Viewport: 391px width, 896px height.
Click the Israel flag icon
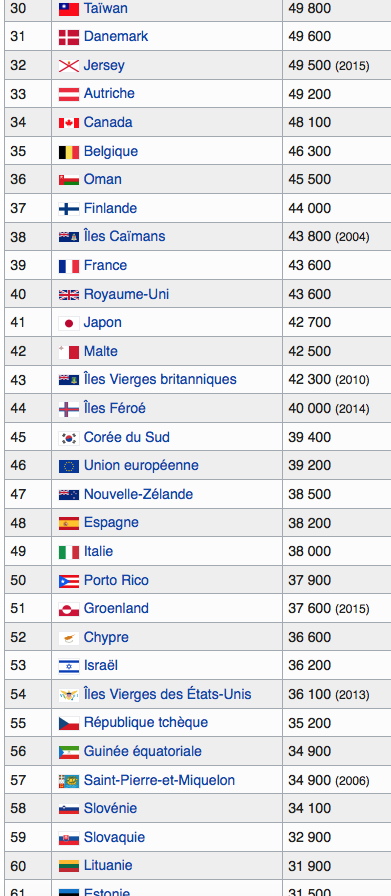coord(69,666)
